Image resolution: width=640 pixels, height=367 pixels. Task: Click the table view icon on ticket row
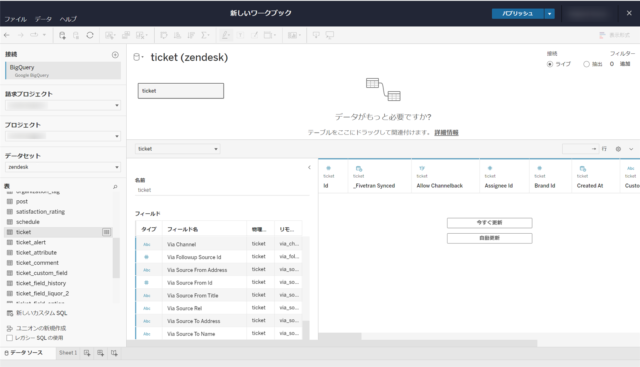[x=107, y=232]
